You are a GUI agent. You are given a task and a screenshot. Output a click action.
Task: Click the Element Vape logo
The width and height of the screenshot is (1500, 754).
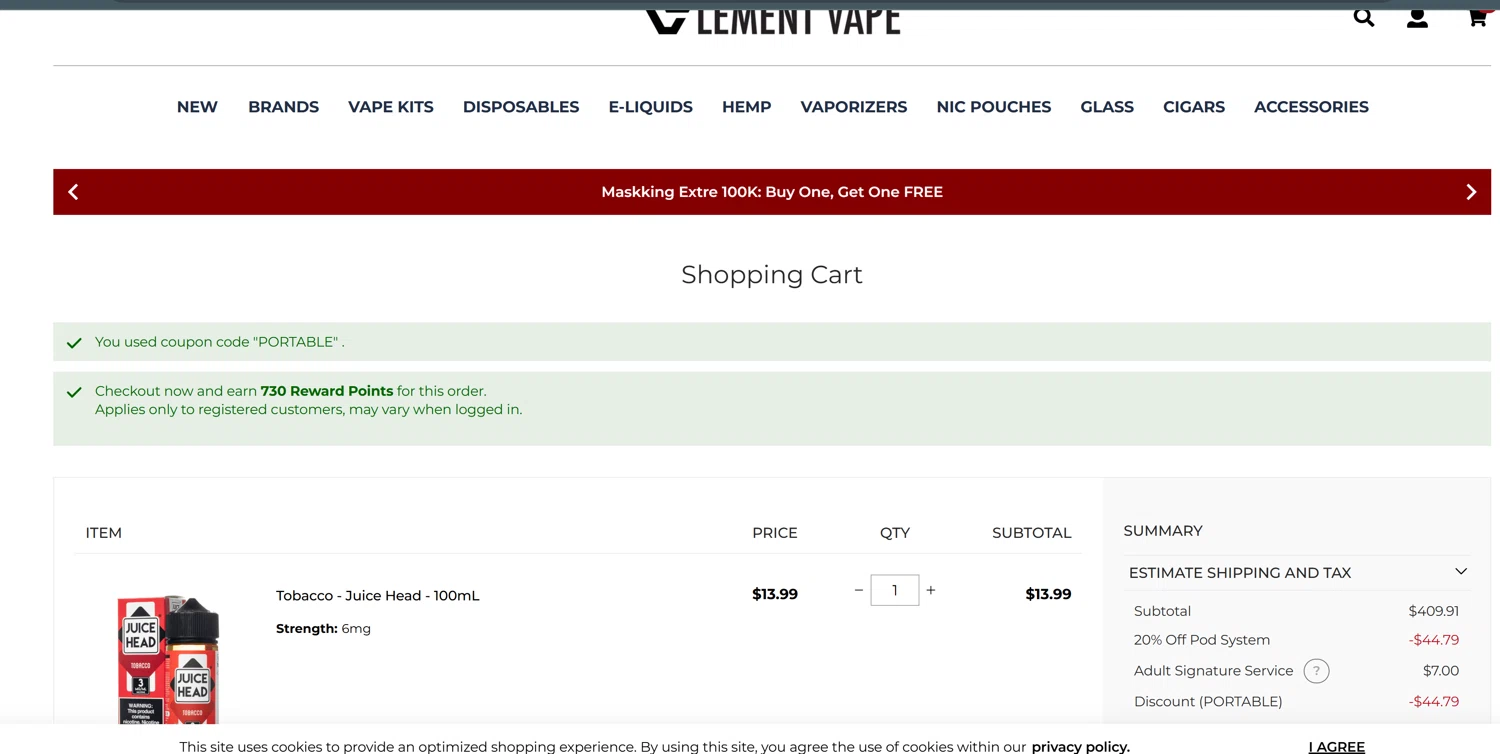(x=772, y=19)
